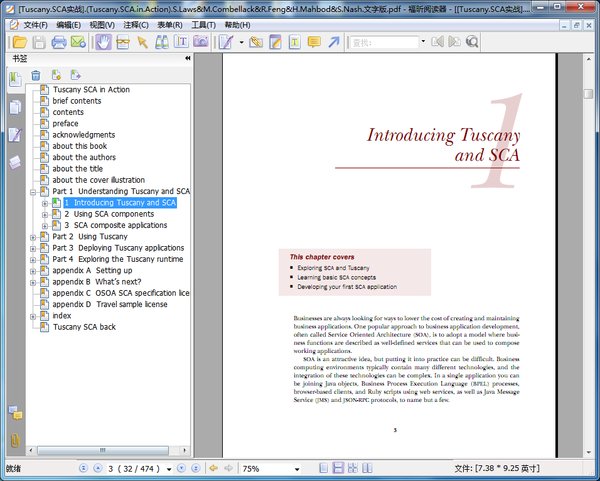The image size is (600, 481).
Task: Click the find previous icon
Action: [x=438, y=41]
